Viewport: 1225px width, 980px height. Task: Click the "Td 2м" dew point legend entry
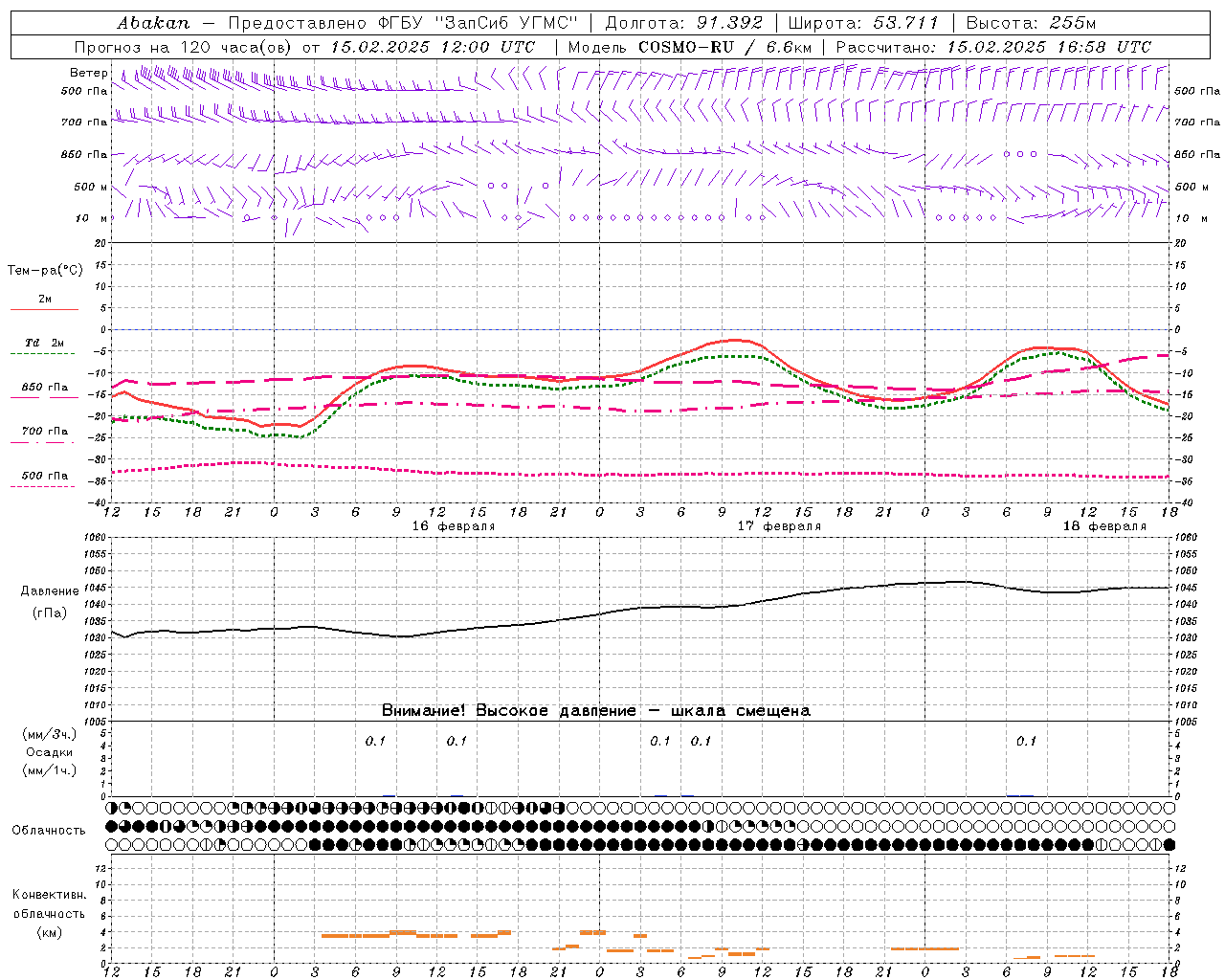[45, 343]
